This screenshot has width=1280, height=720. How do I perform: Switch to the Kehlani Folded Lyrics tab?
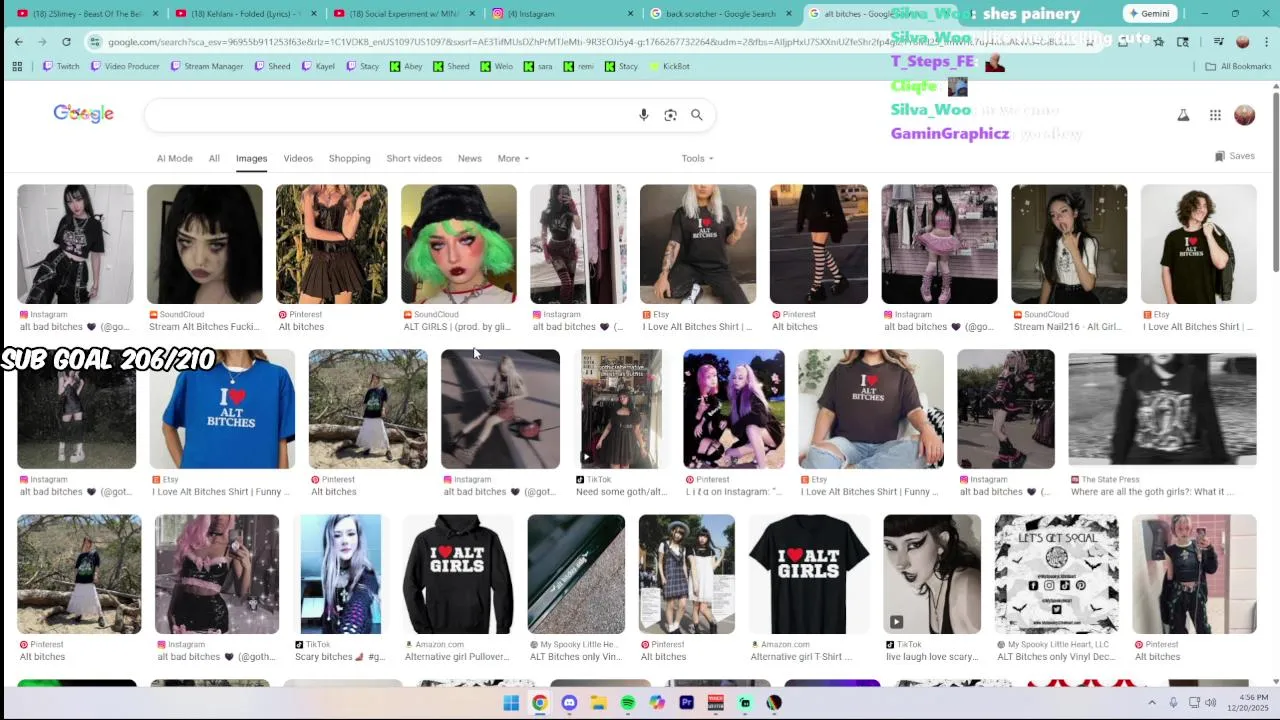coord(246,14)
